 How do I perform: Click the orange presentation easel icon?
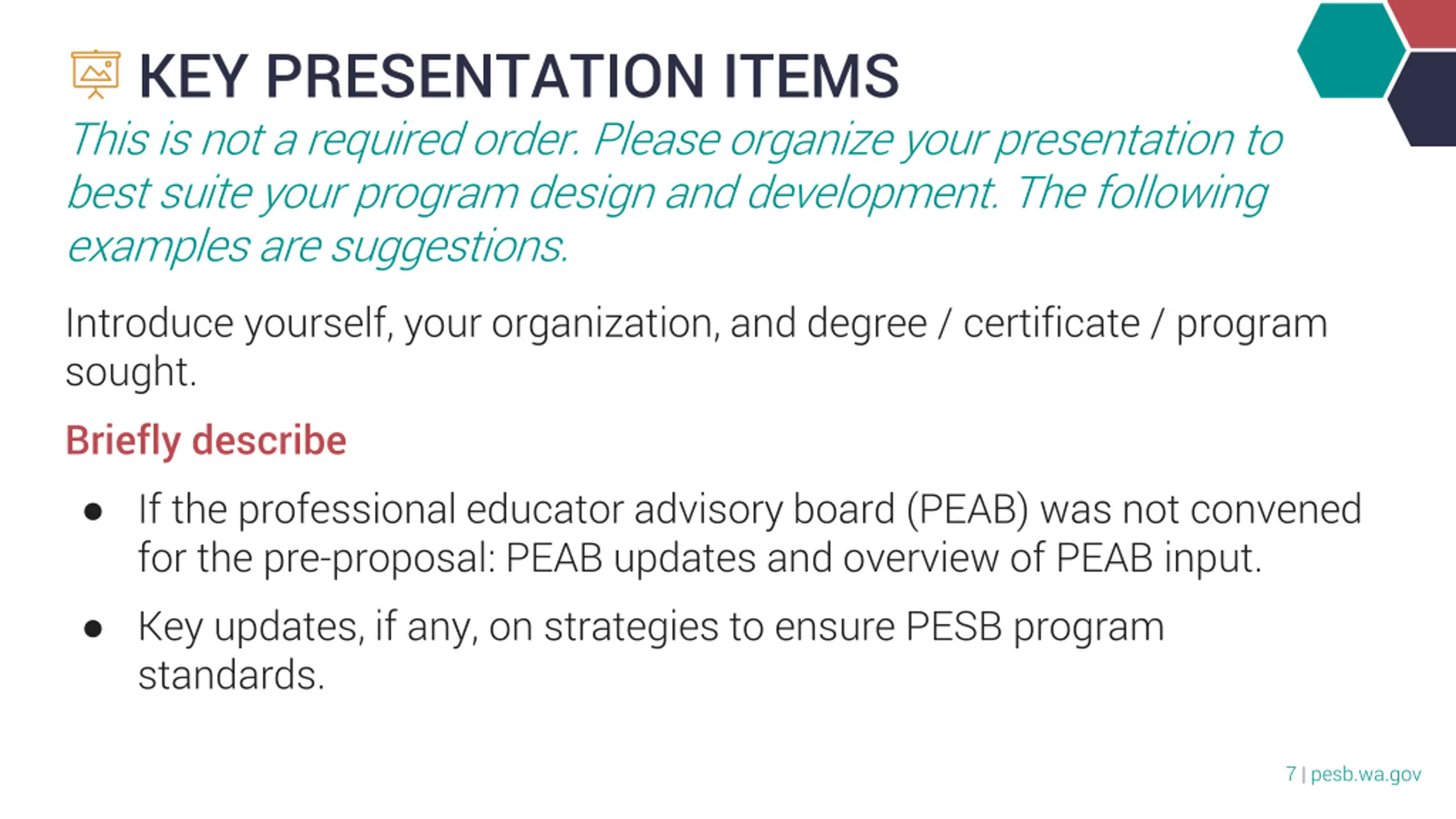(96, 75)
